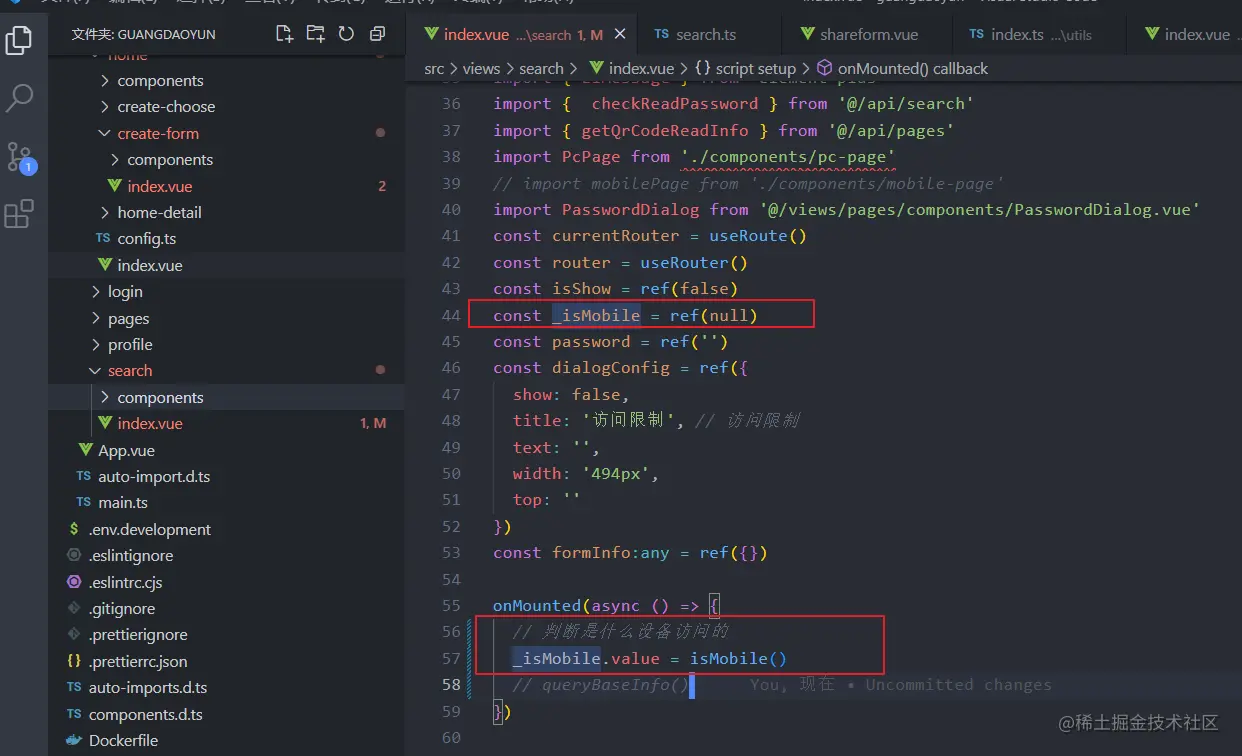Open index.vue marked 1, M under search
Viewport: 1242px width, 756px height.
[150, 424]
